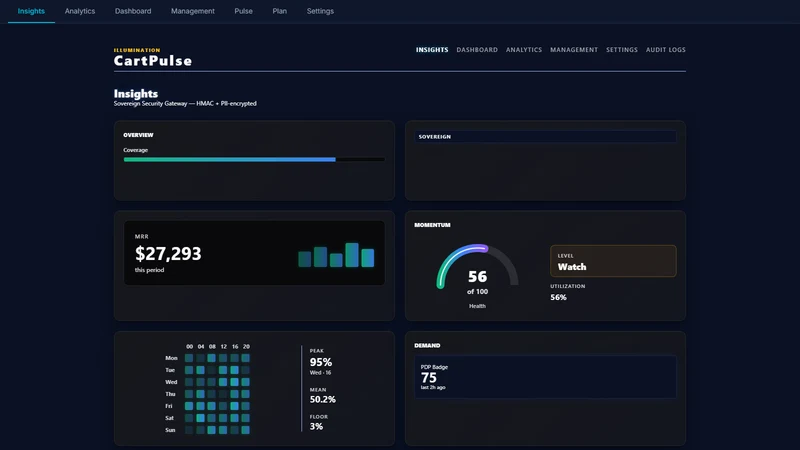Click the MRR mini bar chart
The width and height of the screenshot is (800, 450).
coord(336,255)
